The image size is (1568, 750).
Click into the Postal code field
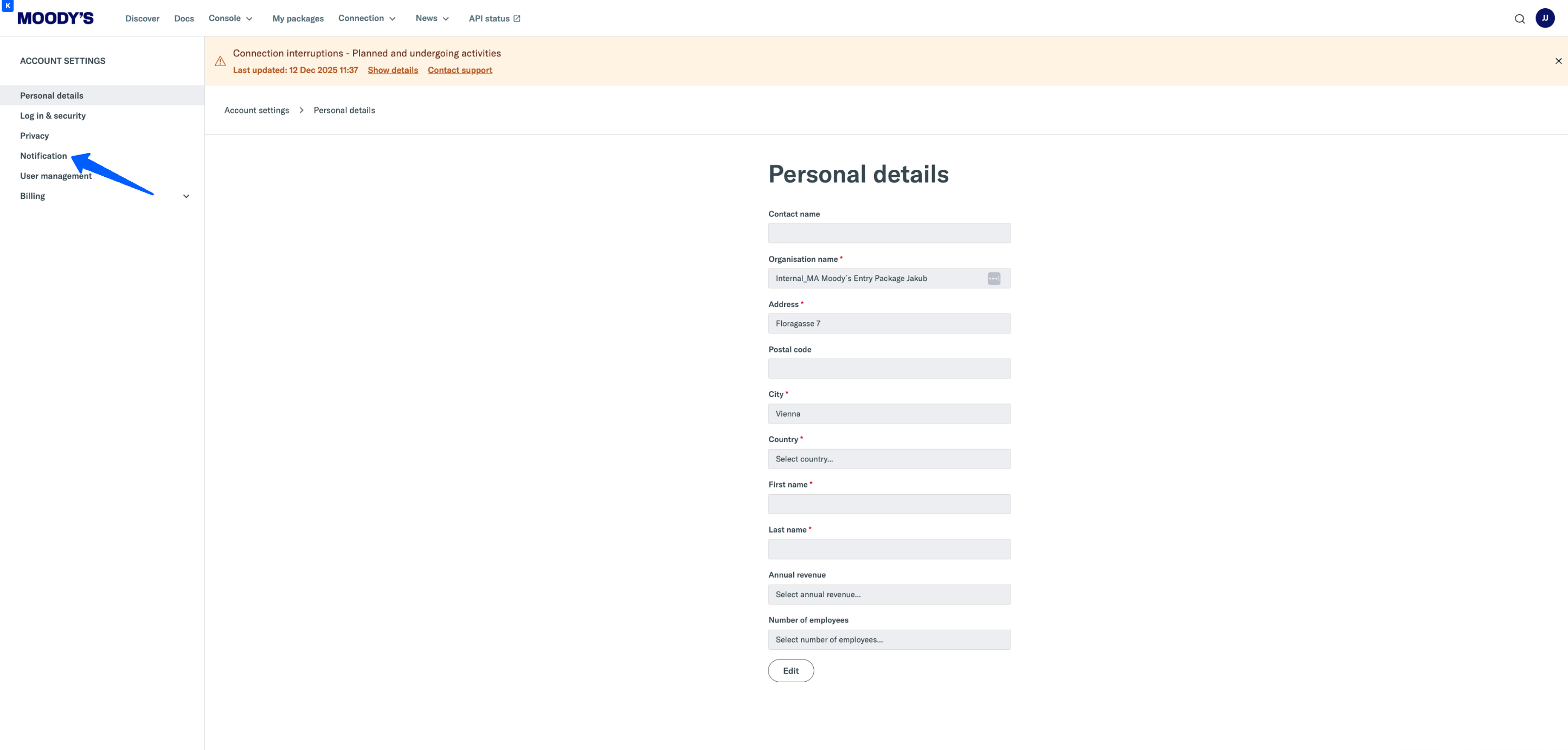point(889,368)
